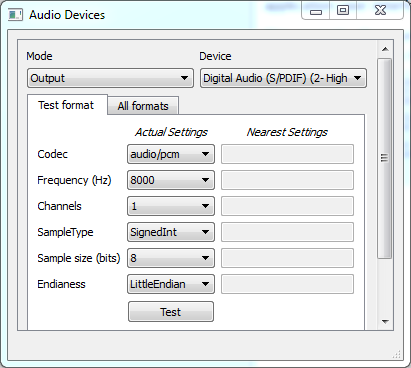This screenshot has width=411, height=368.
Task: Open the Endianess LittleEndian dropdown
Action: (x=171, y=284)
